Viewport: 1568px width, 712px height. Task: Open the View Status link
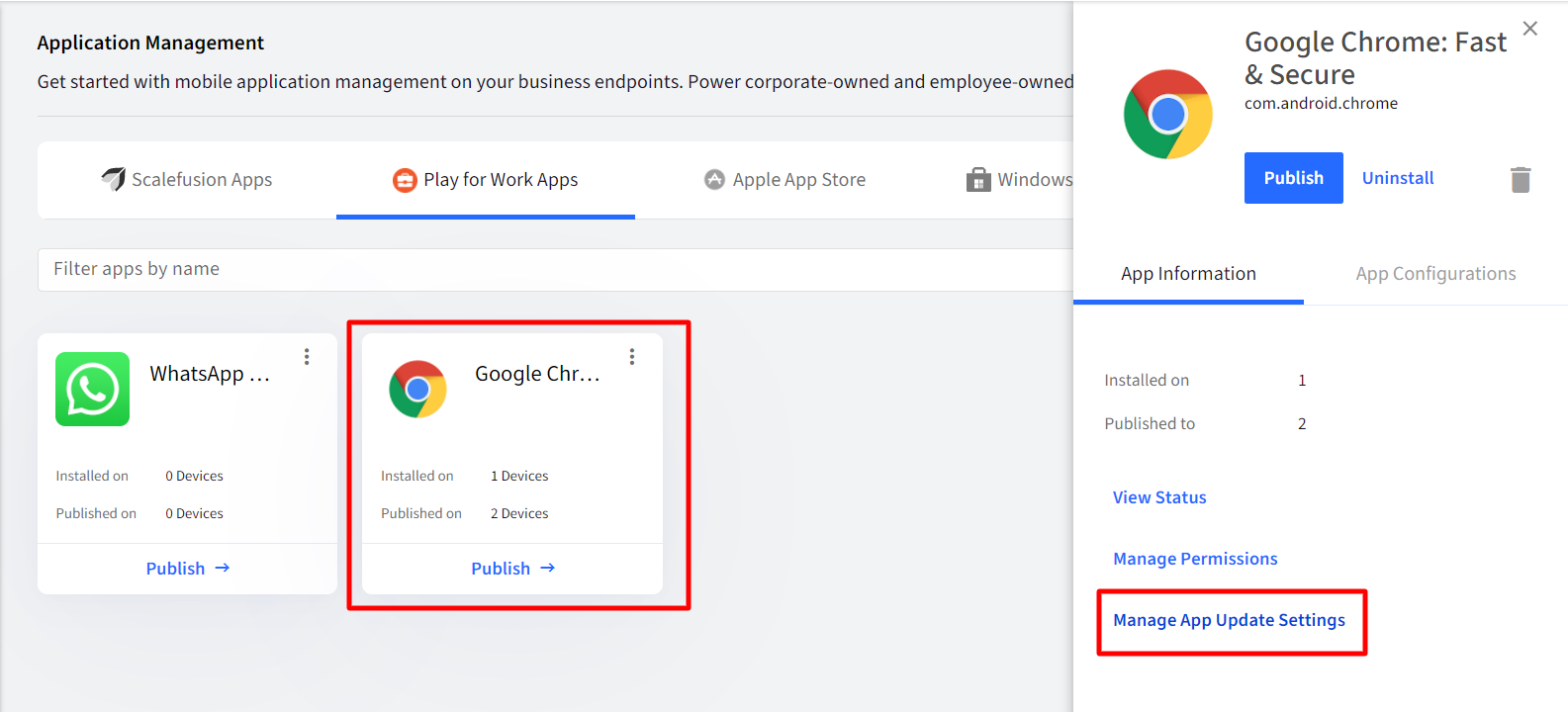[x=1159, y=497]
